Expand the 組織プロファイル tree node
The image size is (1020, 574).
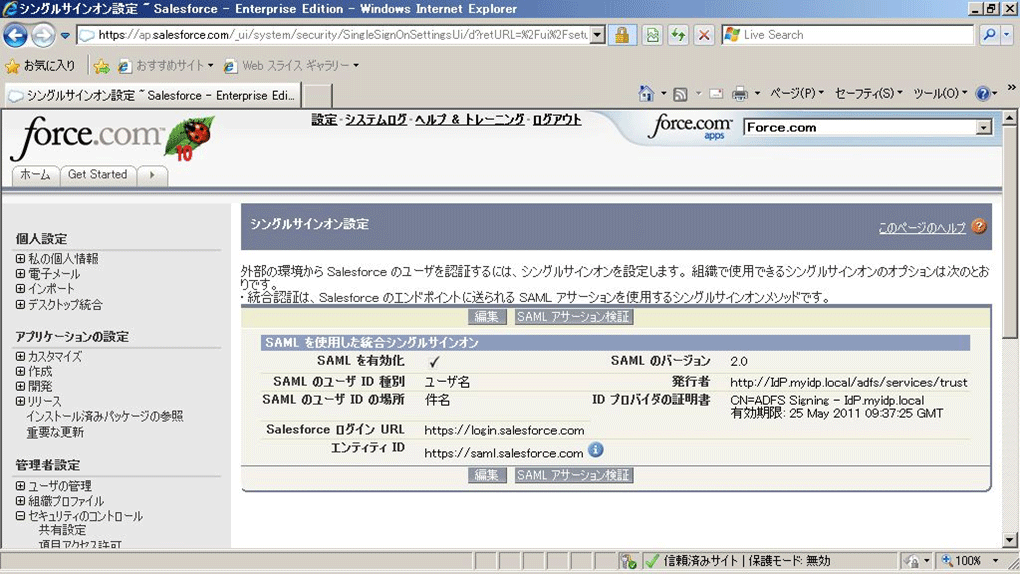click(20, 500)
